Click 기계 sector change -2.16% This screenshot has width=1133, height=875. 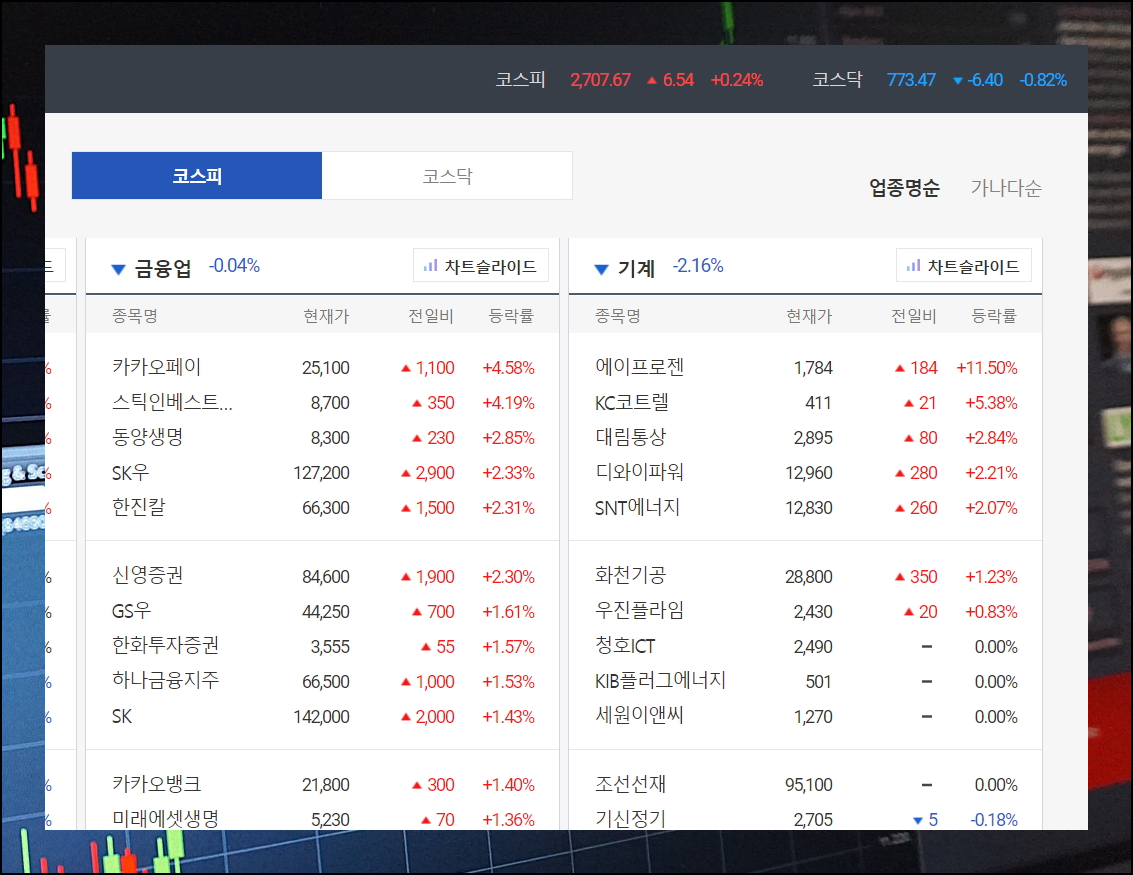click(698, 266)
